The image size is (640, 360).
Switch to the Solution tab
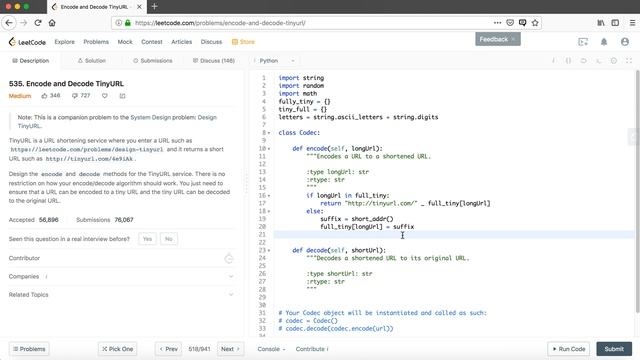coord(92,60)
